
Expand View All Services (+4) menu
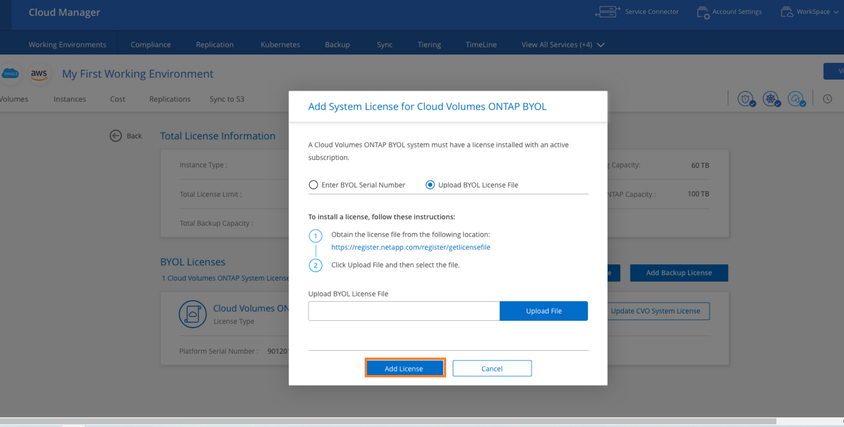(562, 45)
